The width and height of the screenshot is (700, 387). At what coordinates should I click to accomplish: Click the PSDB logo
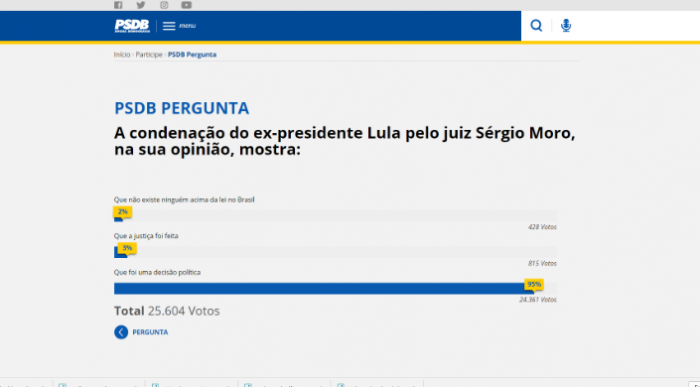point(132,26)
